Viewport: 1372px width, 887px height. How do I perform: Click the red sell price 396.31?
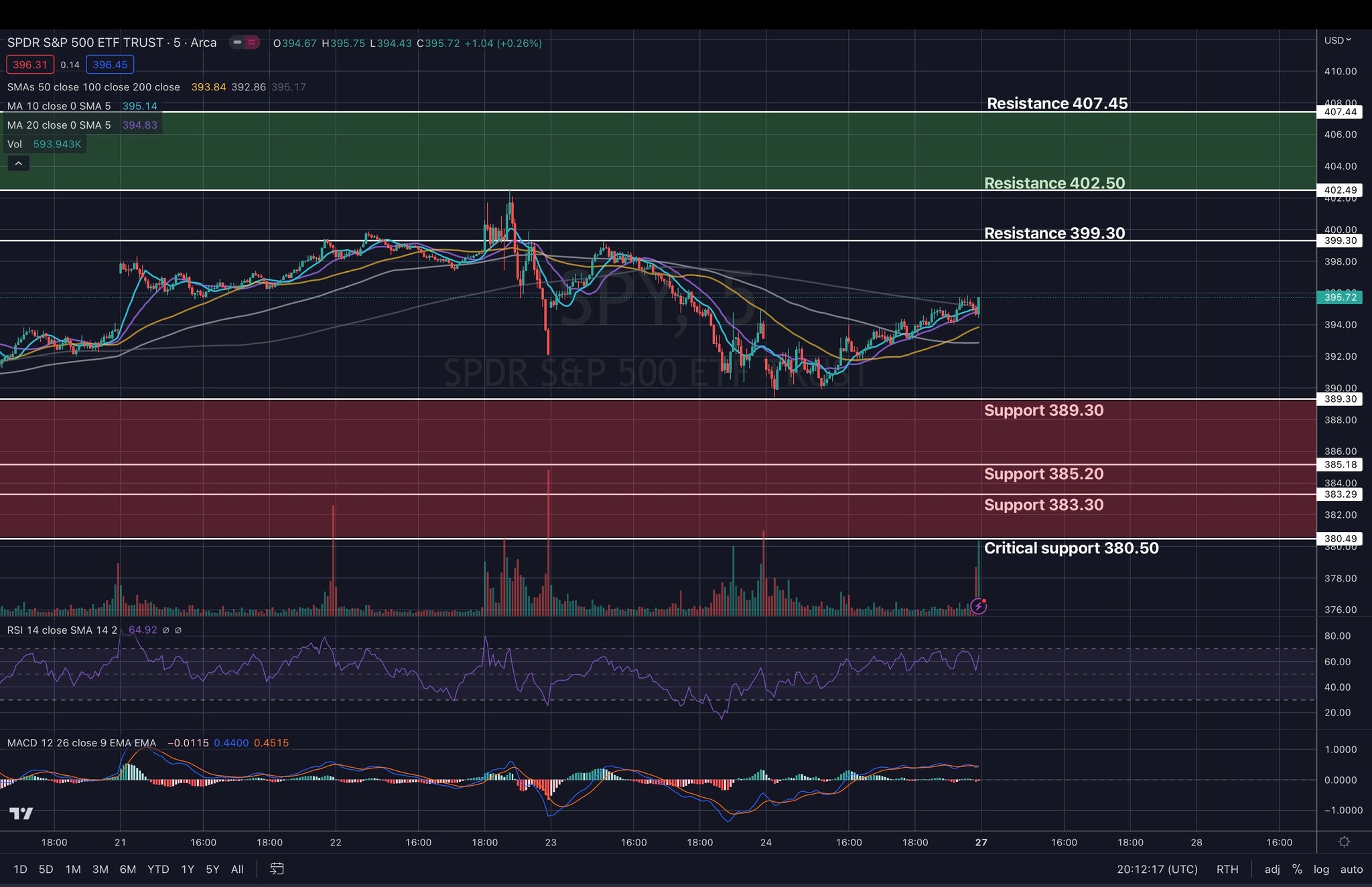point(30,64)
